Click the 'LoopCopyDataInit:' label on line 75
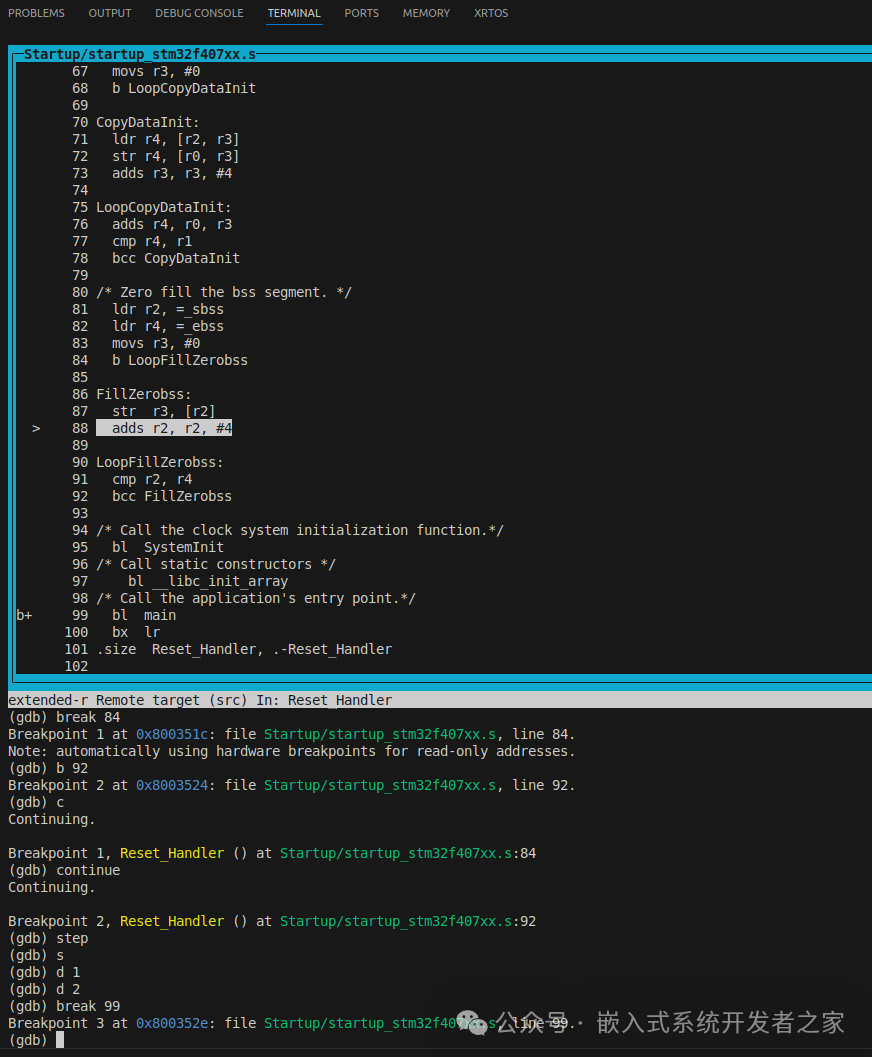The width and height of the screenshot is (872, 1057). coord(164,207)
